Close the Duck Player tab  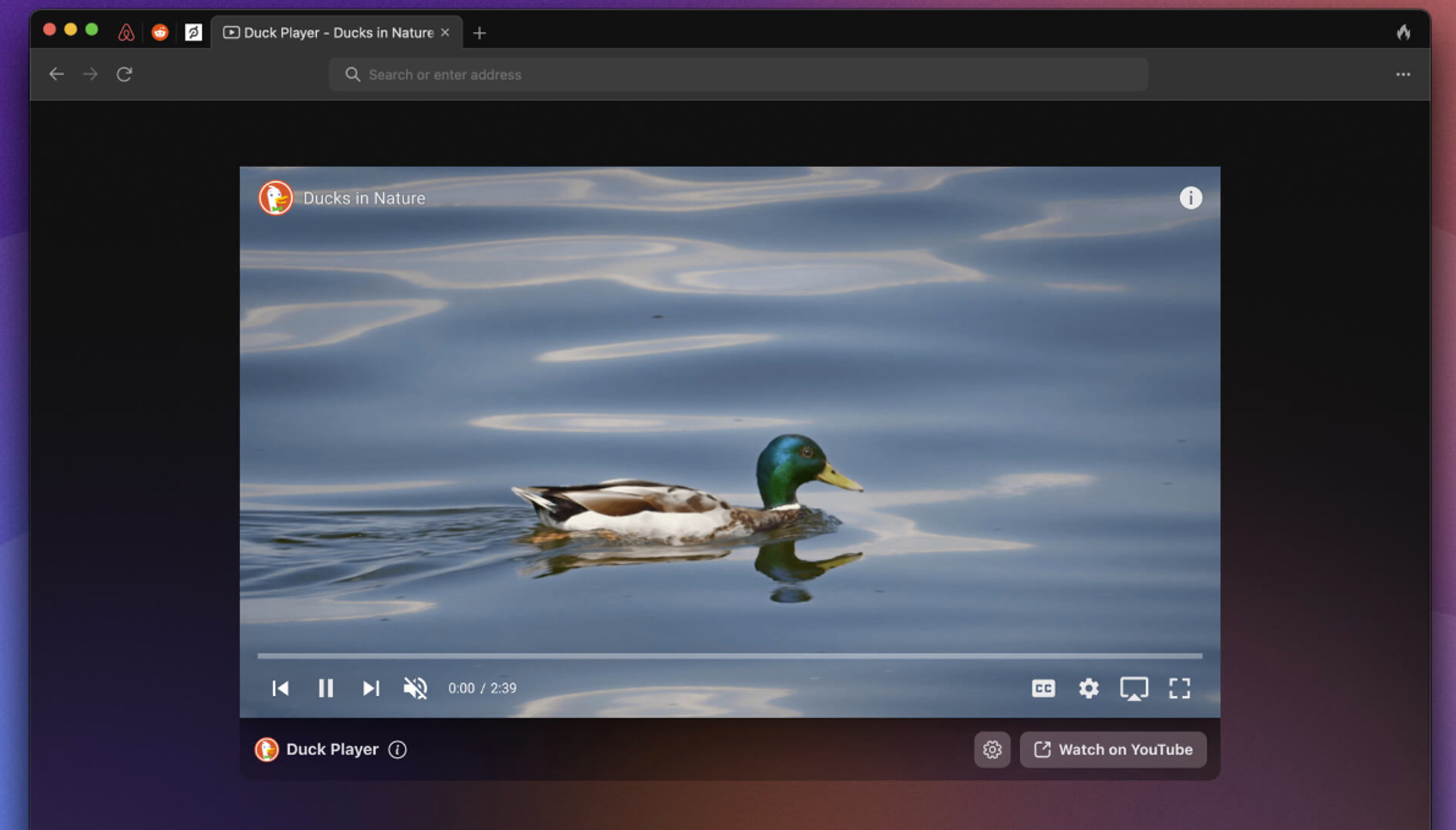click(445, 33)
